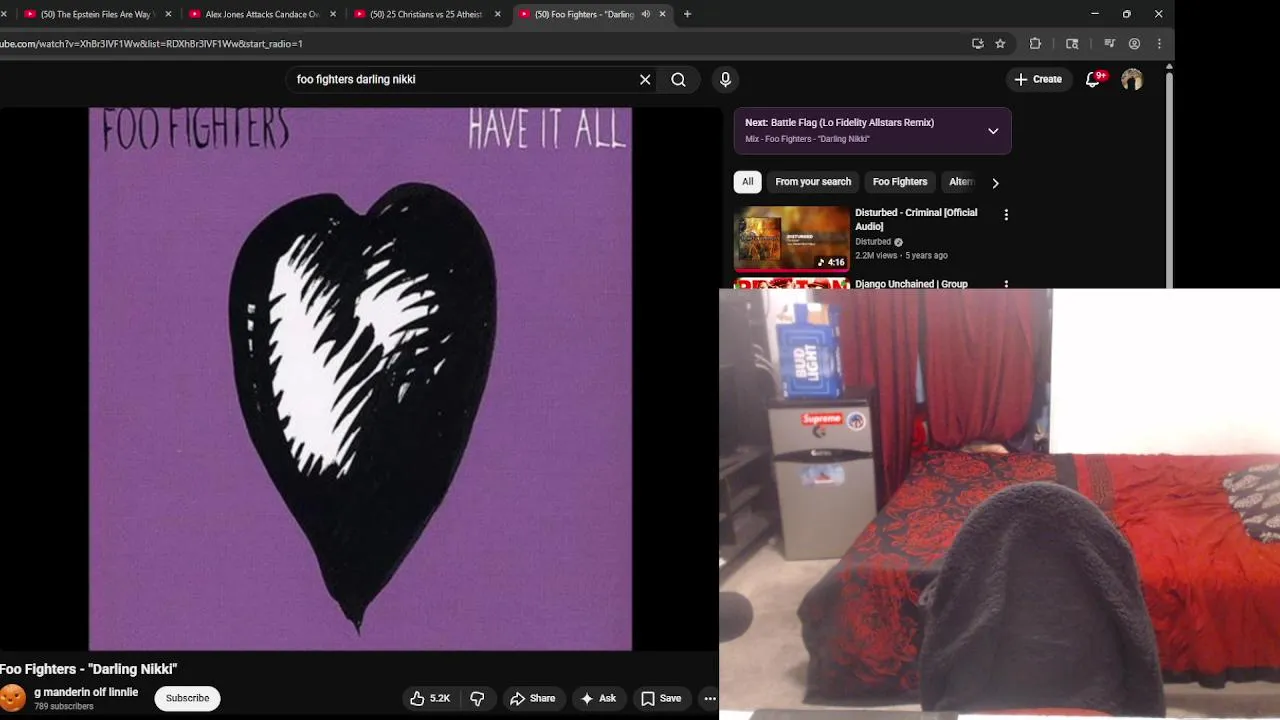Image resolution: width=1280 pixels, height=720 pixels.
Task: Open the Disturbed Criminal video thumbnail
Action: (x=792, y=238)
